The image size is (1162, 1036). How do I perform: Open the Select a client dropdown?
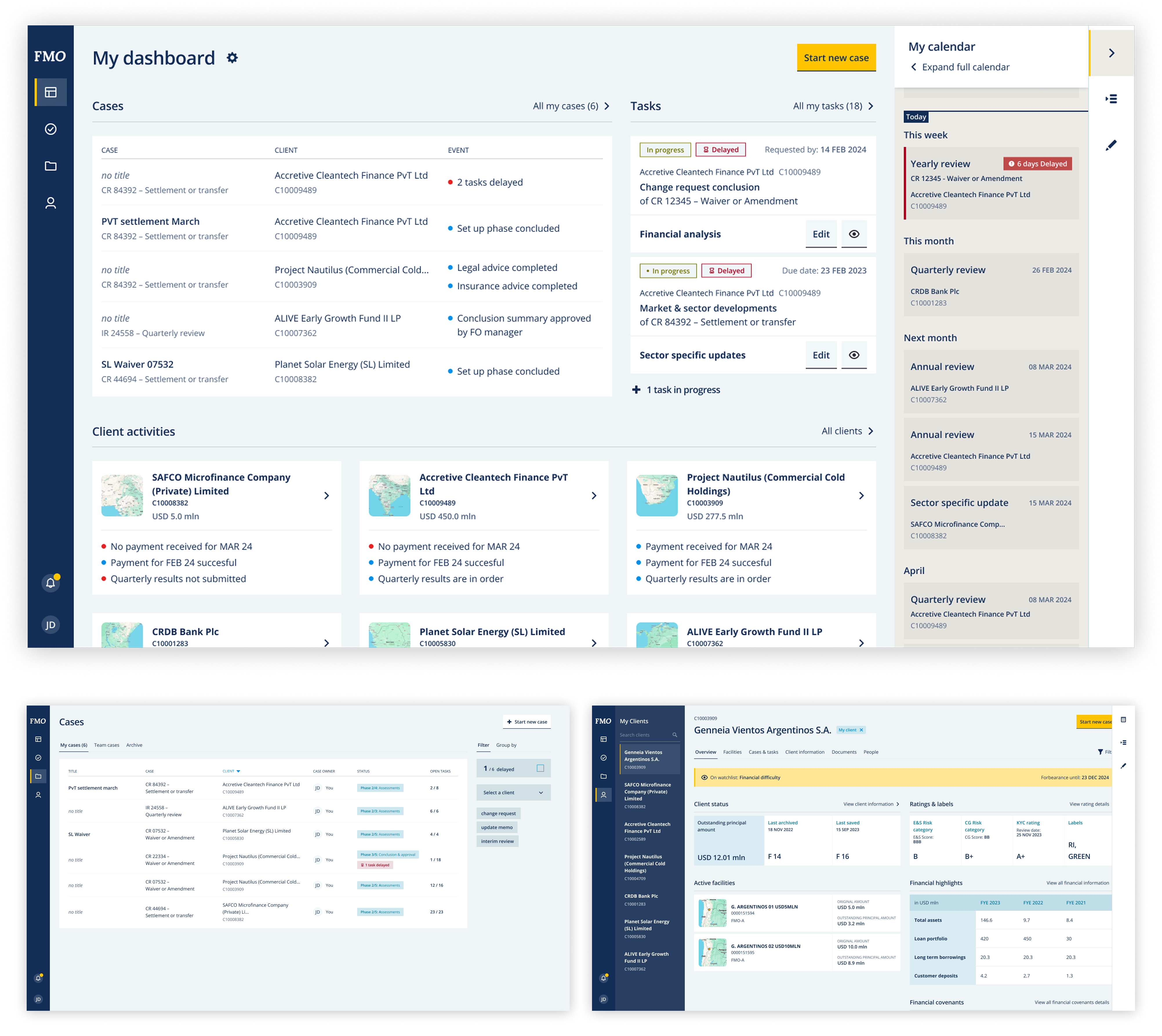[513, 793]
